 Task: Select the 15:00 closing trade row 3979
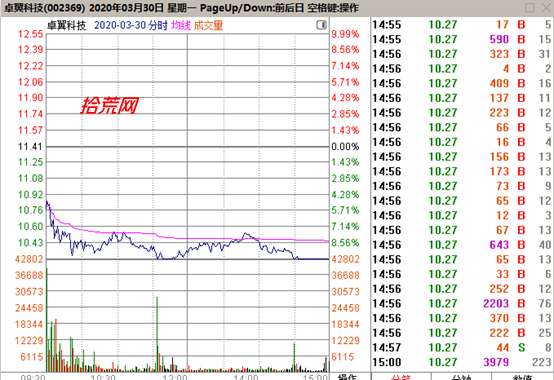pyautogui.click(x=462, y=362)
